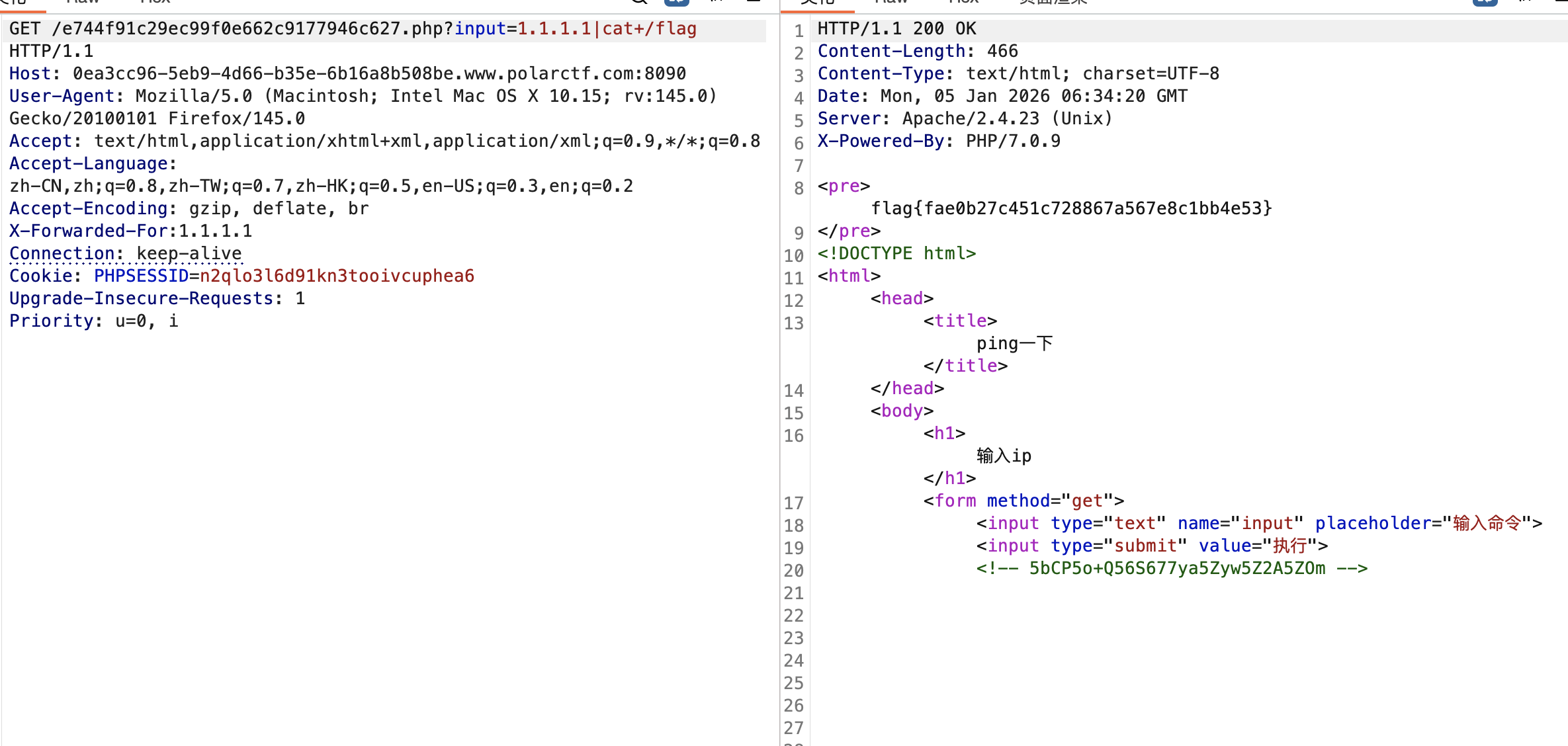Click response line number 20 in the gutter
This screenshot has width=1568, height=746.
pos(793,570)
